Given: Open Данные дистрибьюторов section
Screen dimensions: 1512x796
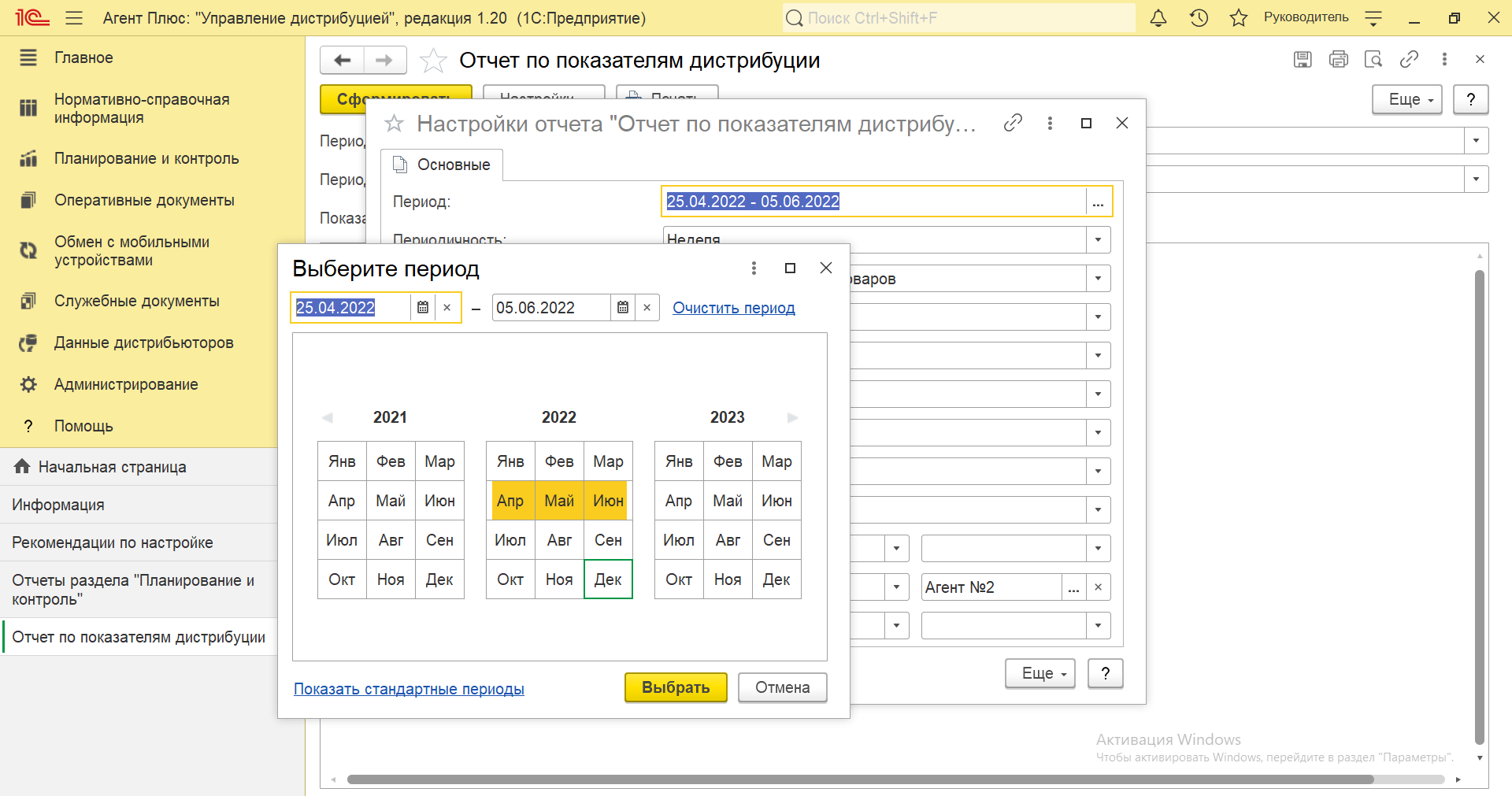Looking at the screenshot, I should 143,342.
